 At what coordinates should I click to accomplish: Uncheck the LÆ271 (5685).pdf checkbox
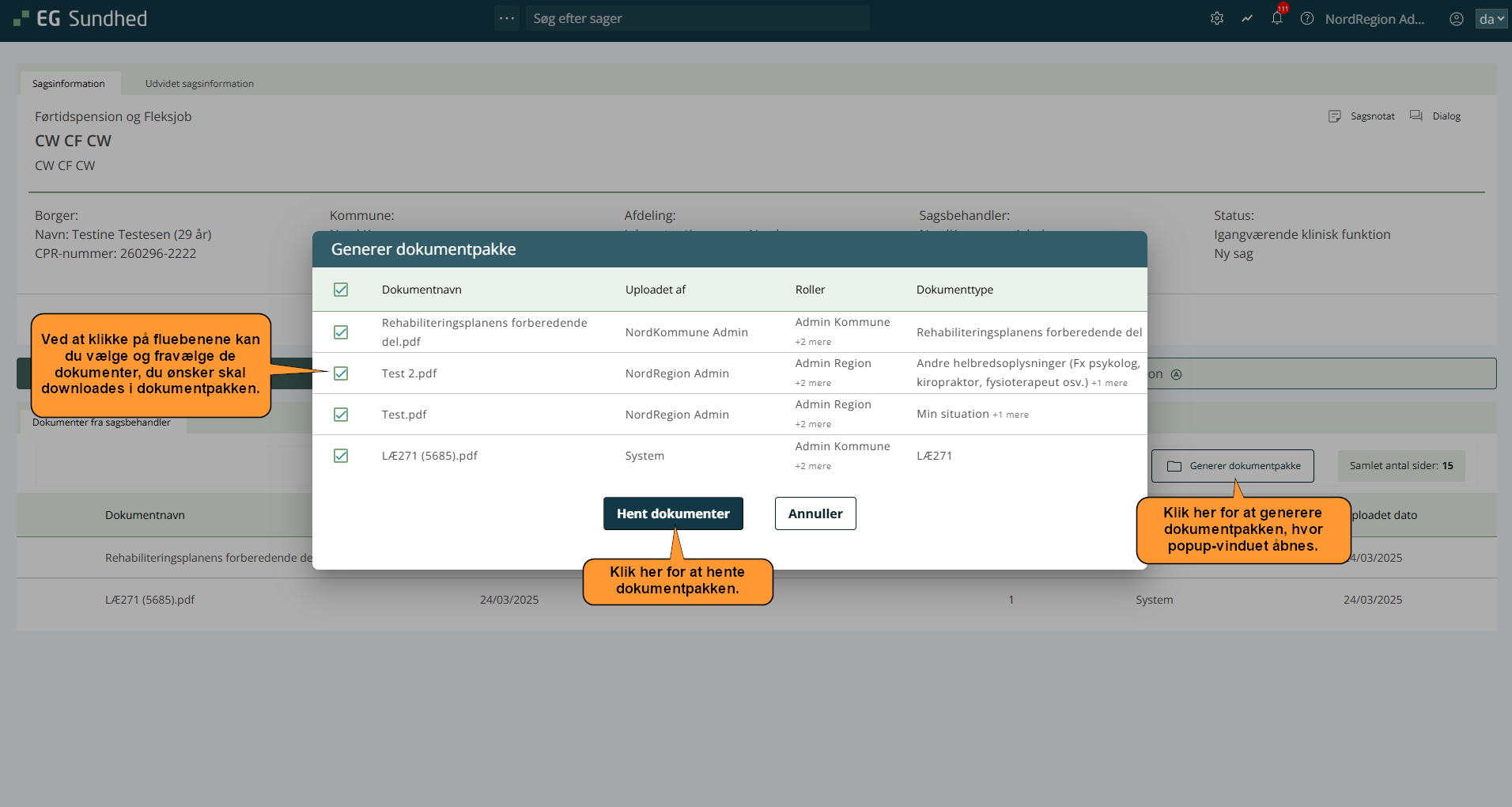(341, 456)
